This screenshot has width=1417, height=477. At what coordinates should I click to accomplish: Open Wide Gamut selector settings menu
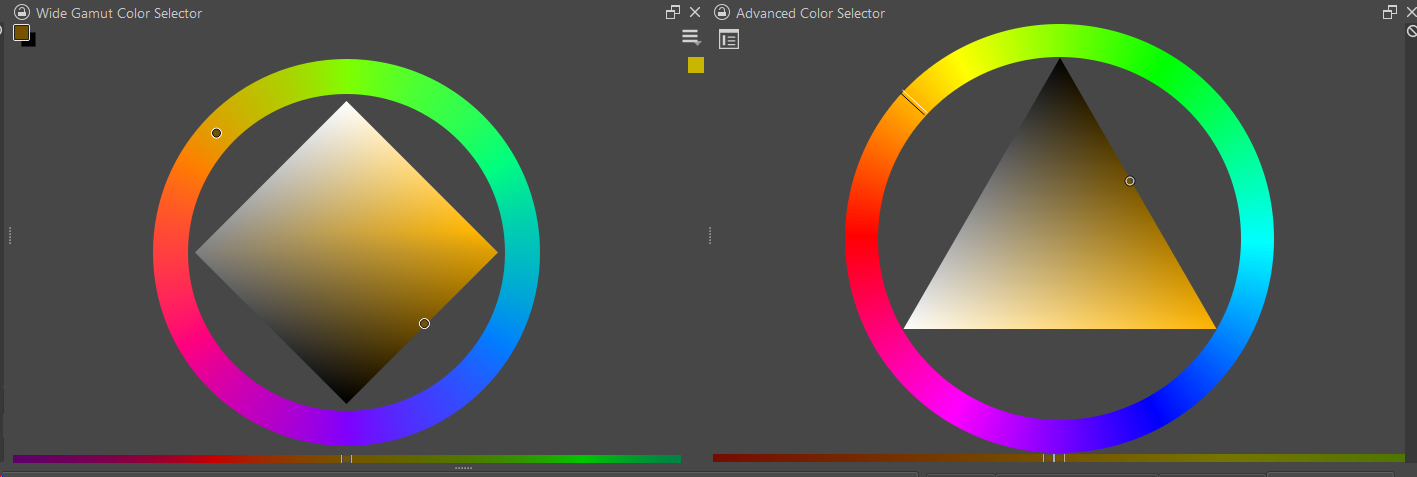click(691, 38)
